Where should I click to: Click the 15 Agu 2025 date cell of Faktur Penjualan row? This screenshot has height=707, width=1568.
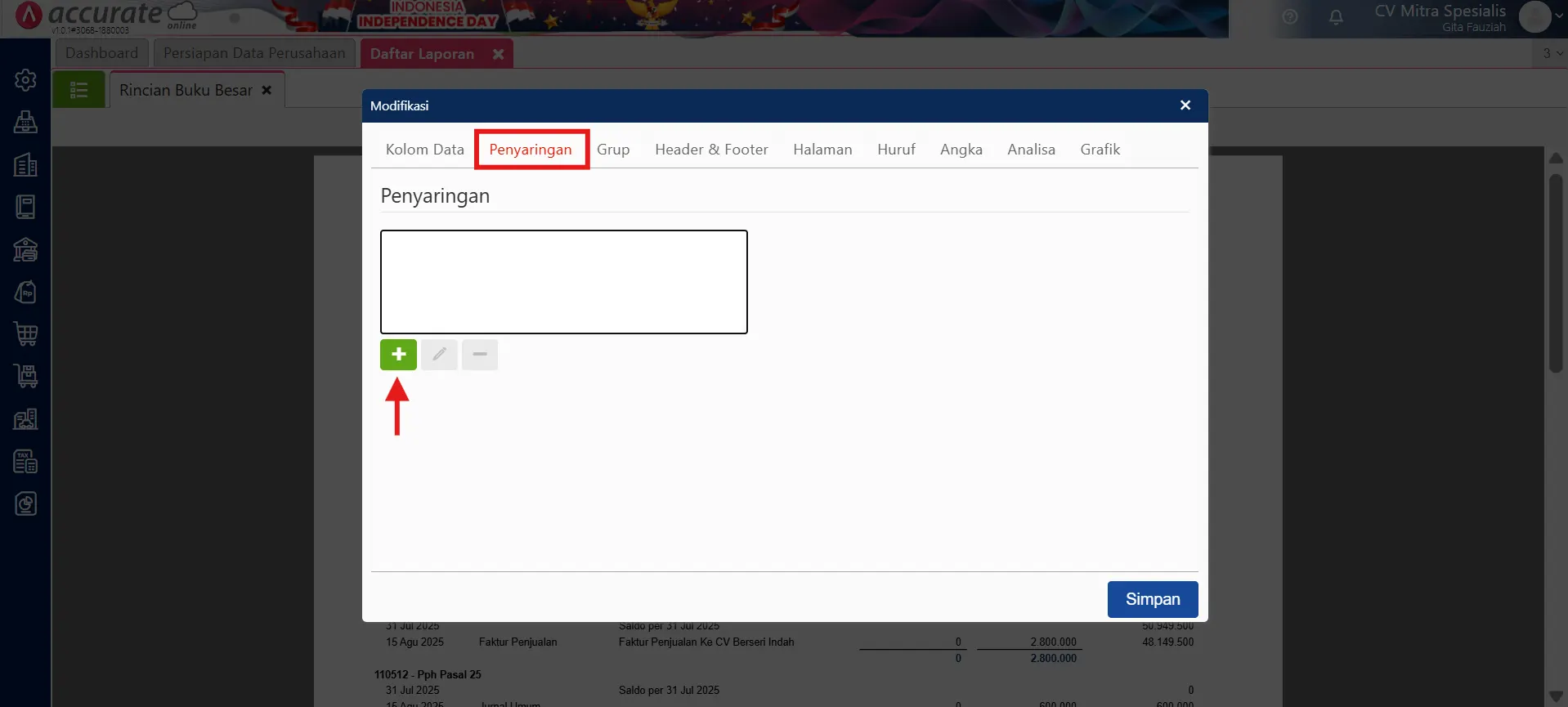tap(414, 642)
